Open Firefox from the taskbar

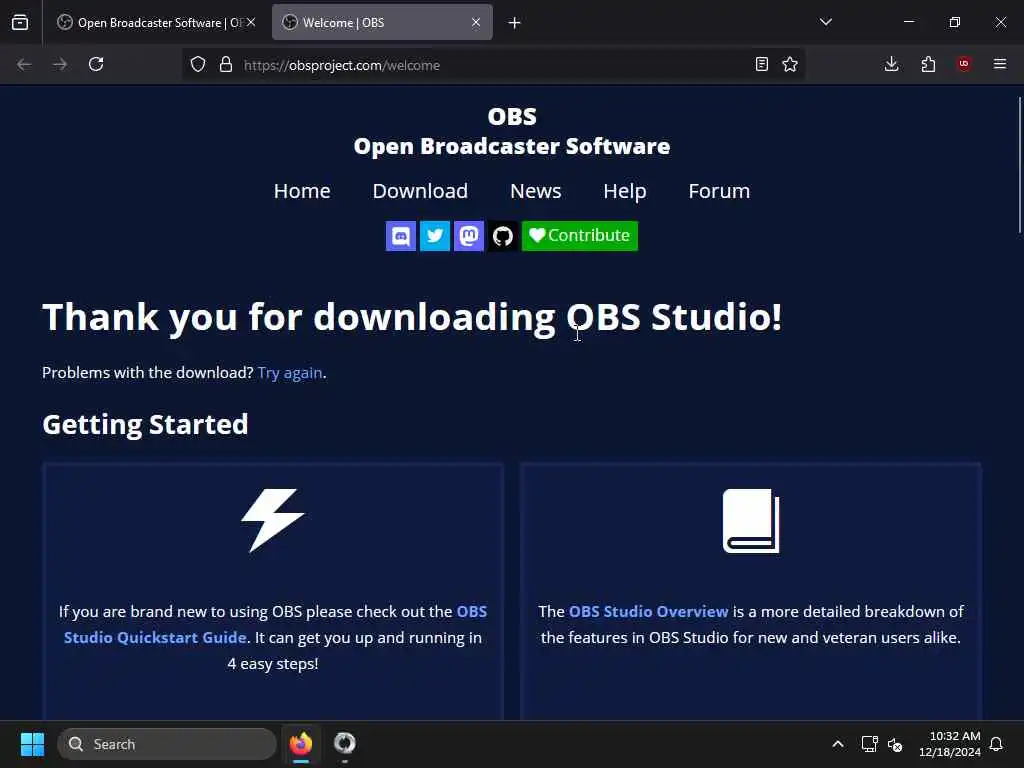(301, 744)
